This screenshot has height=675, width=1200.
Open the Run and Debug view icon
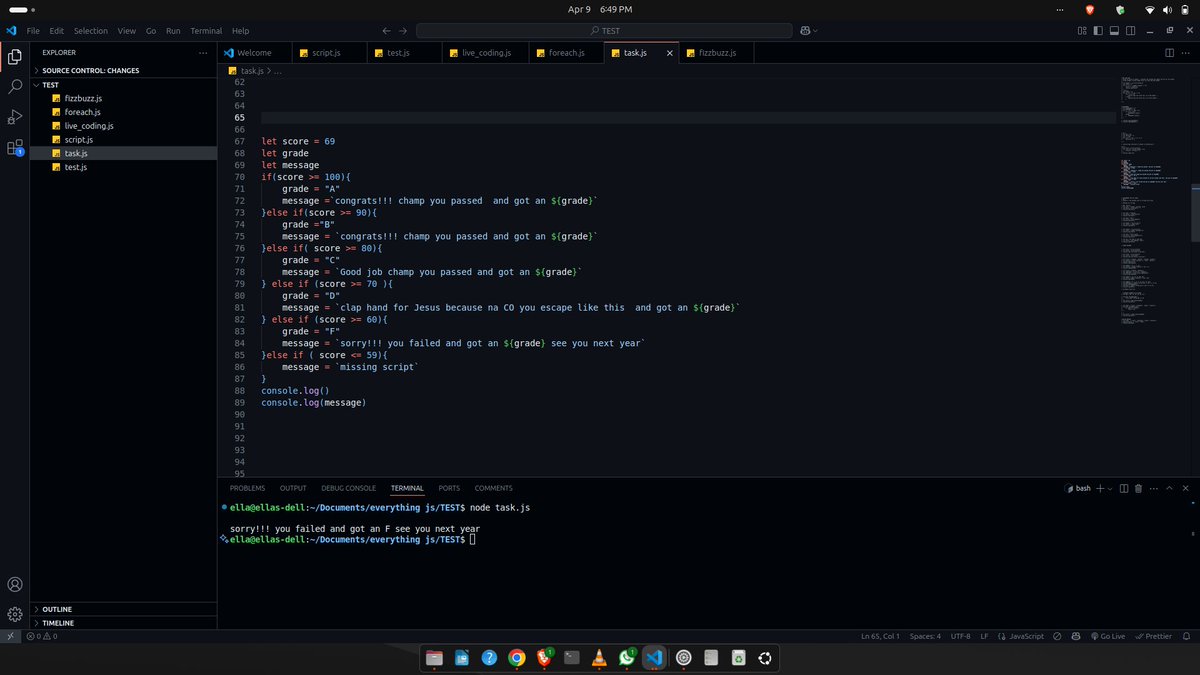15,117
